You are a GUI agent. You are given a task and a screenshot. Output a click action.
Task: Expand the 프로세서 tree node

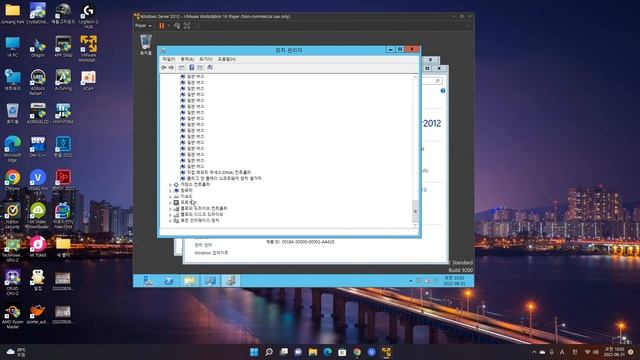point(170,202)
